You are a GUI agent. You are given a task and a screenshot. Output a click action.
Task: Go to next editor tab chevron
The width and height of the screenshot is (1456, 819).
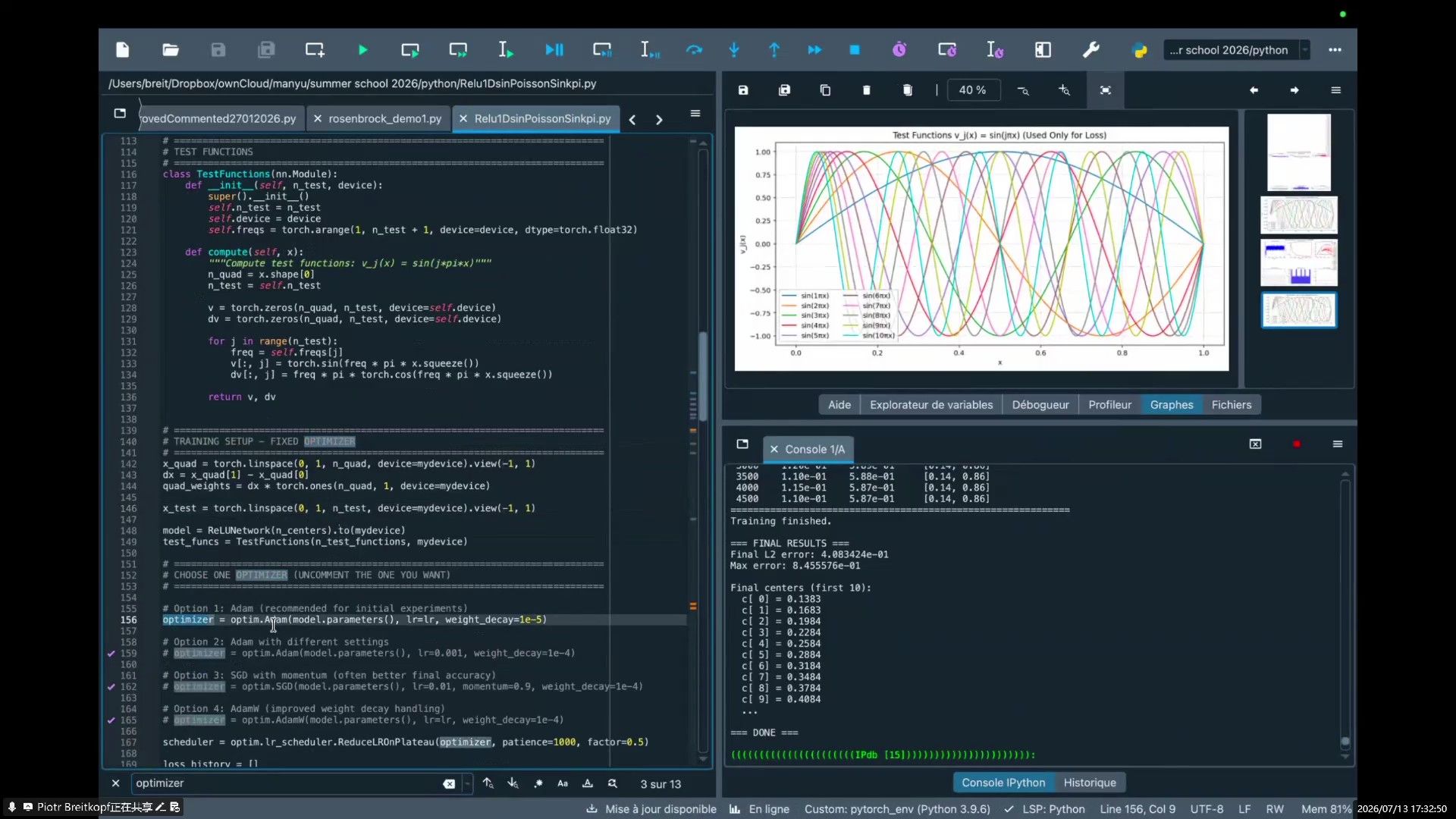[x=659, y=120]
